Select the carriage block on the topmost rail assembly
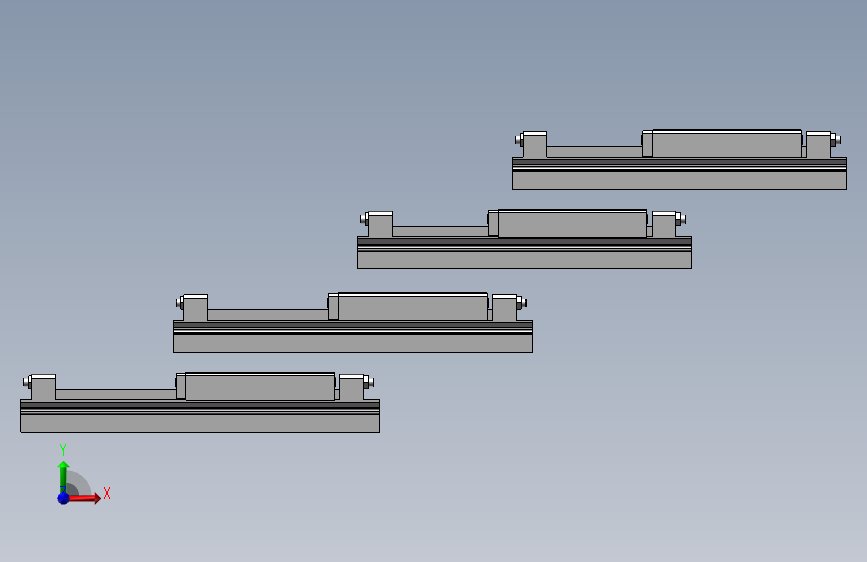Viewport: 867px width, 562px height. [x=727, y=144]
